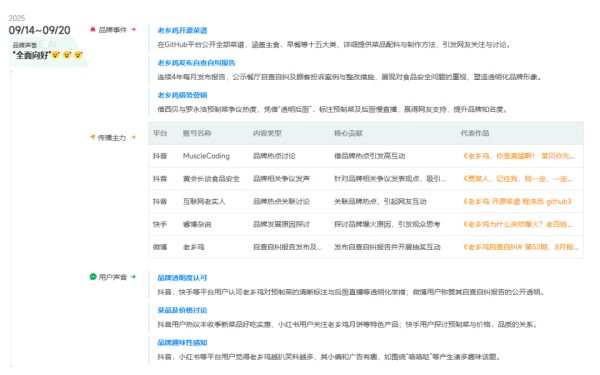Viewport: 600px width, 375px height.
Task: Open the 《老乡鸡，你是真猛啊！ representative work link
Action: (519, 156)
